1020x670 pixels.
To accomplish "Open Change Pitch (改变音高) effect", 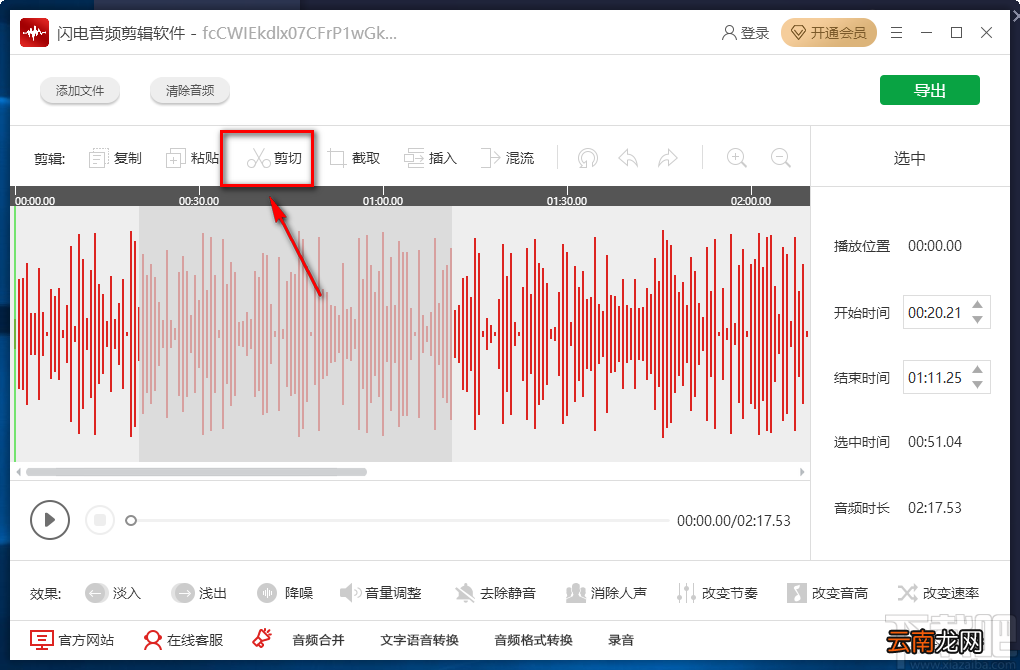I will tap(827, 593).
